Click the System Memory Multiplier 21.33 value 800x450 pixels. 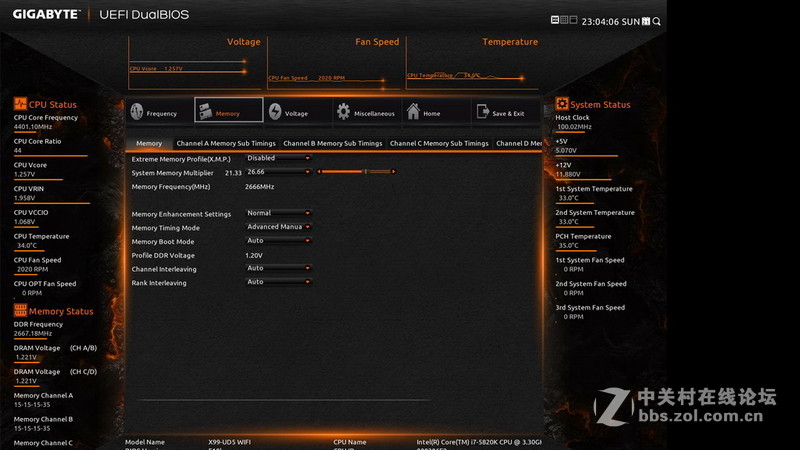point(233,173)
